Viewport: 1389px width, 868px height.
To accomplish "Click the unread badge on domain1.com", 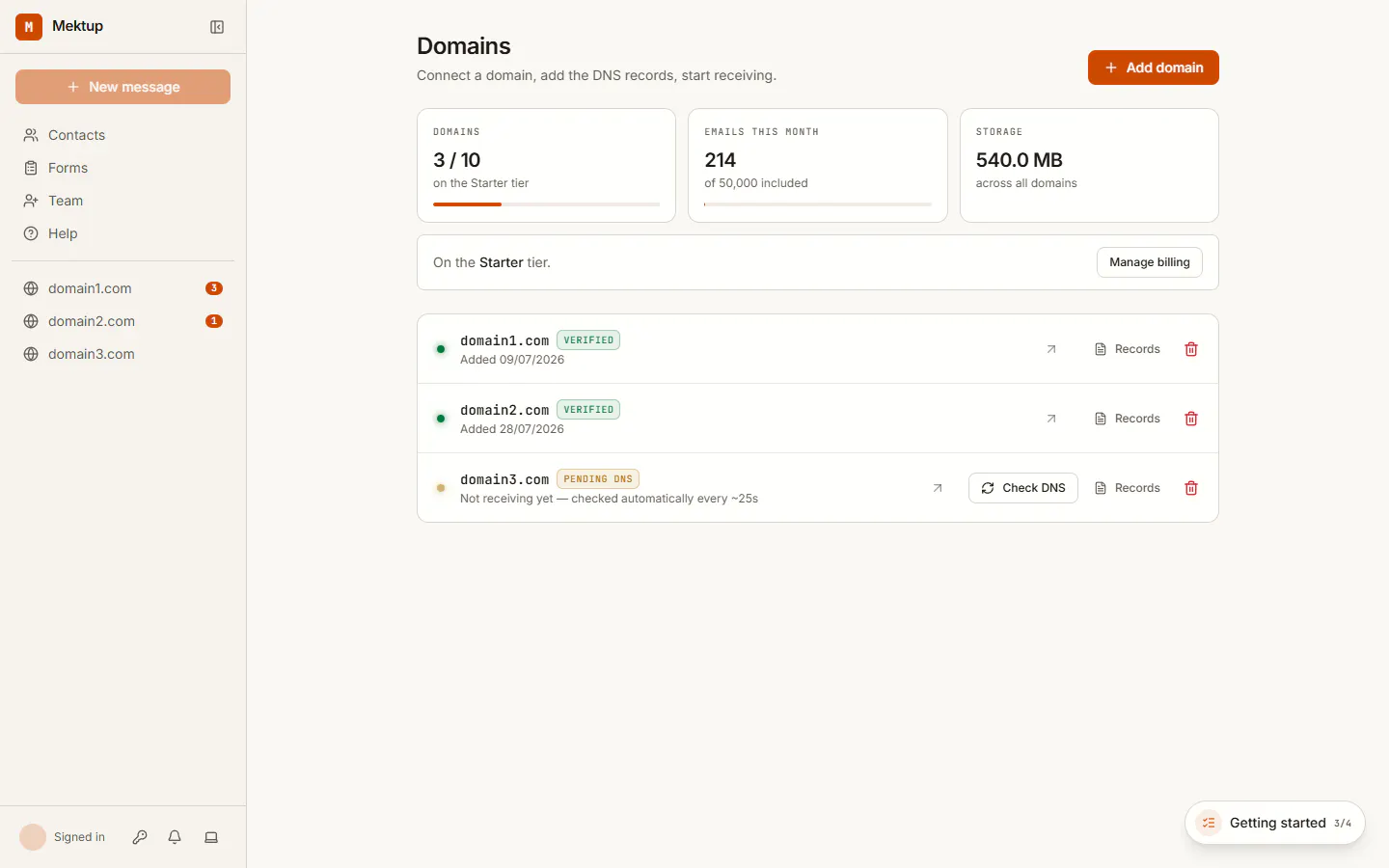I will (214, 288).
